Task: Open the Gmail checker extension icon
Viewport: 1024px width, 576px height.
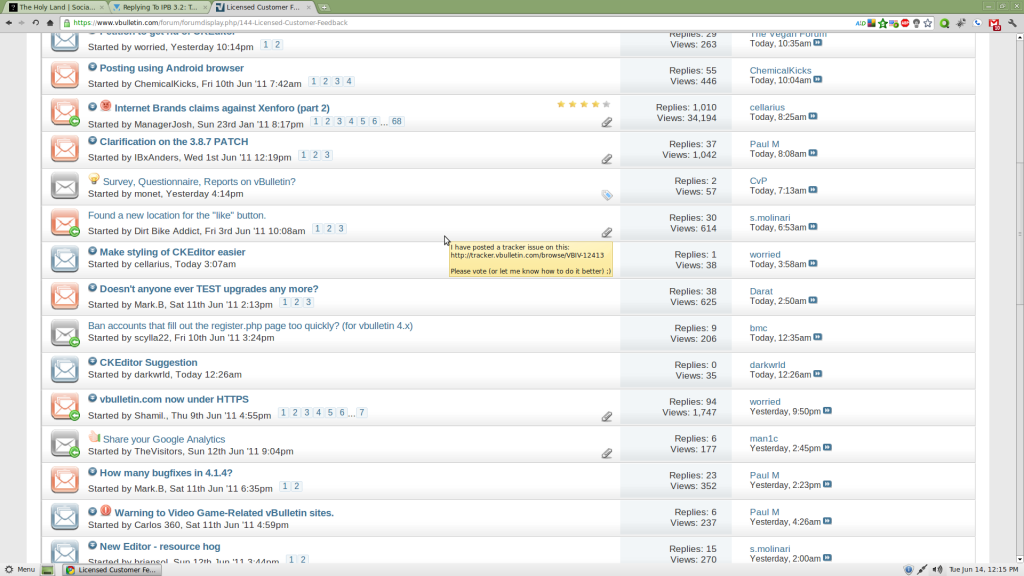Action: point(994,24)
